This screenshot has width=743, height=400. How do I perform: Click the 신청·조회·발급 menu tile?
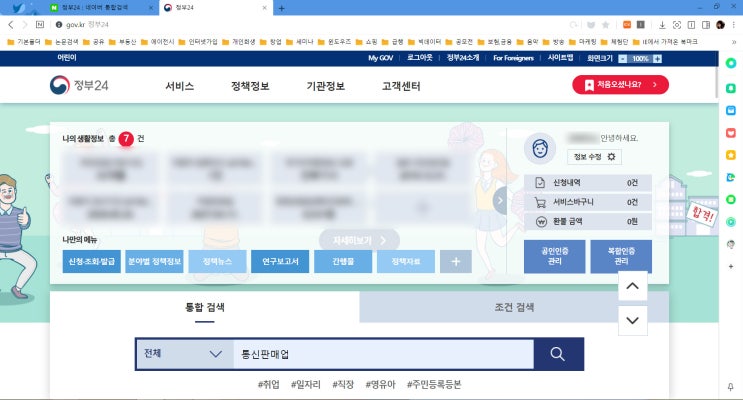(91, 262)
